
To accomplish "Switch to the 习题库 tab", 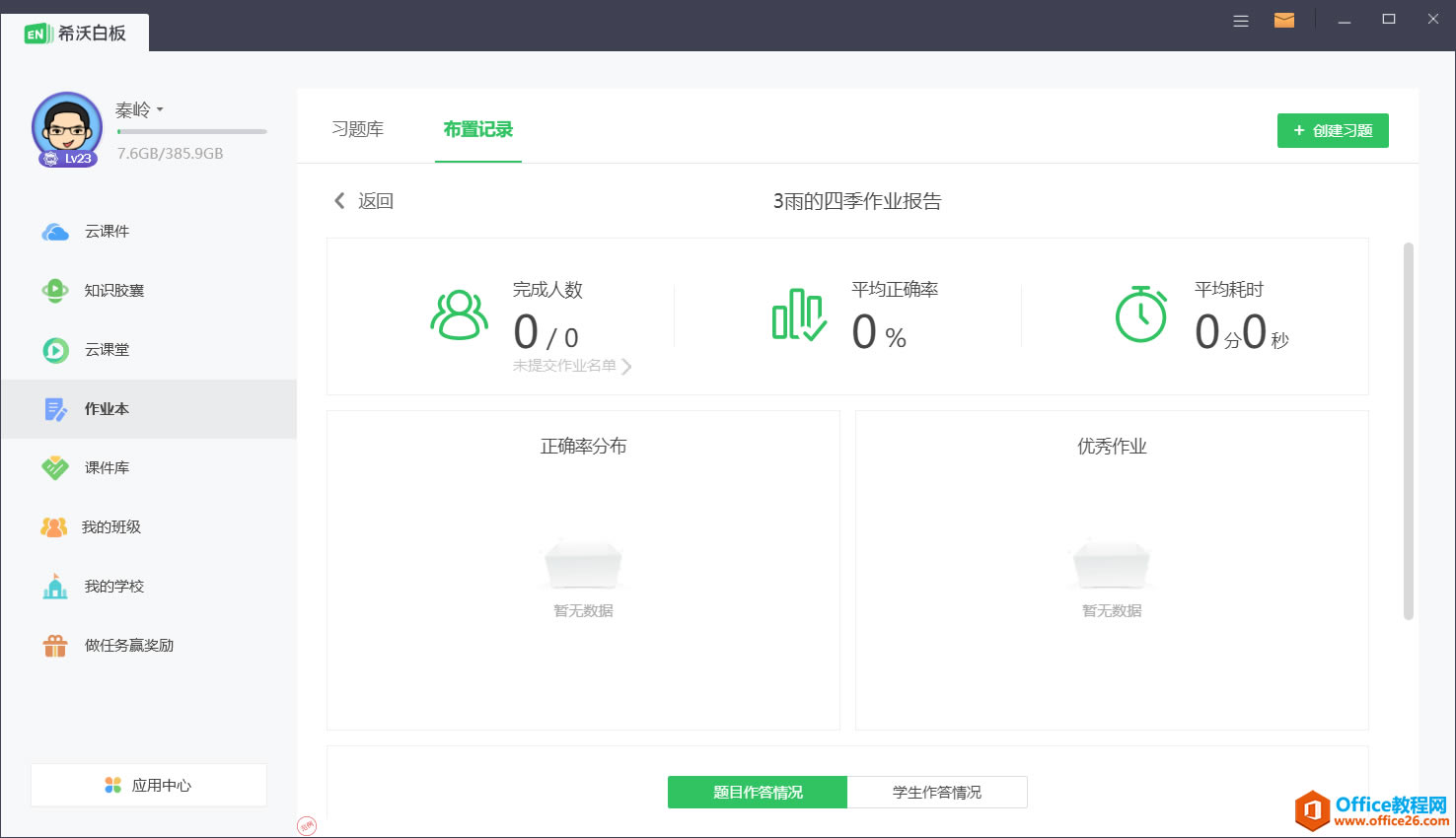I will click(357, 129).
